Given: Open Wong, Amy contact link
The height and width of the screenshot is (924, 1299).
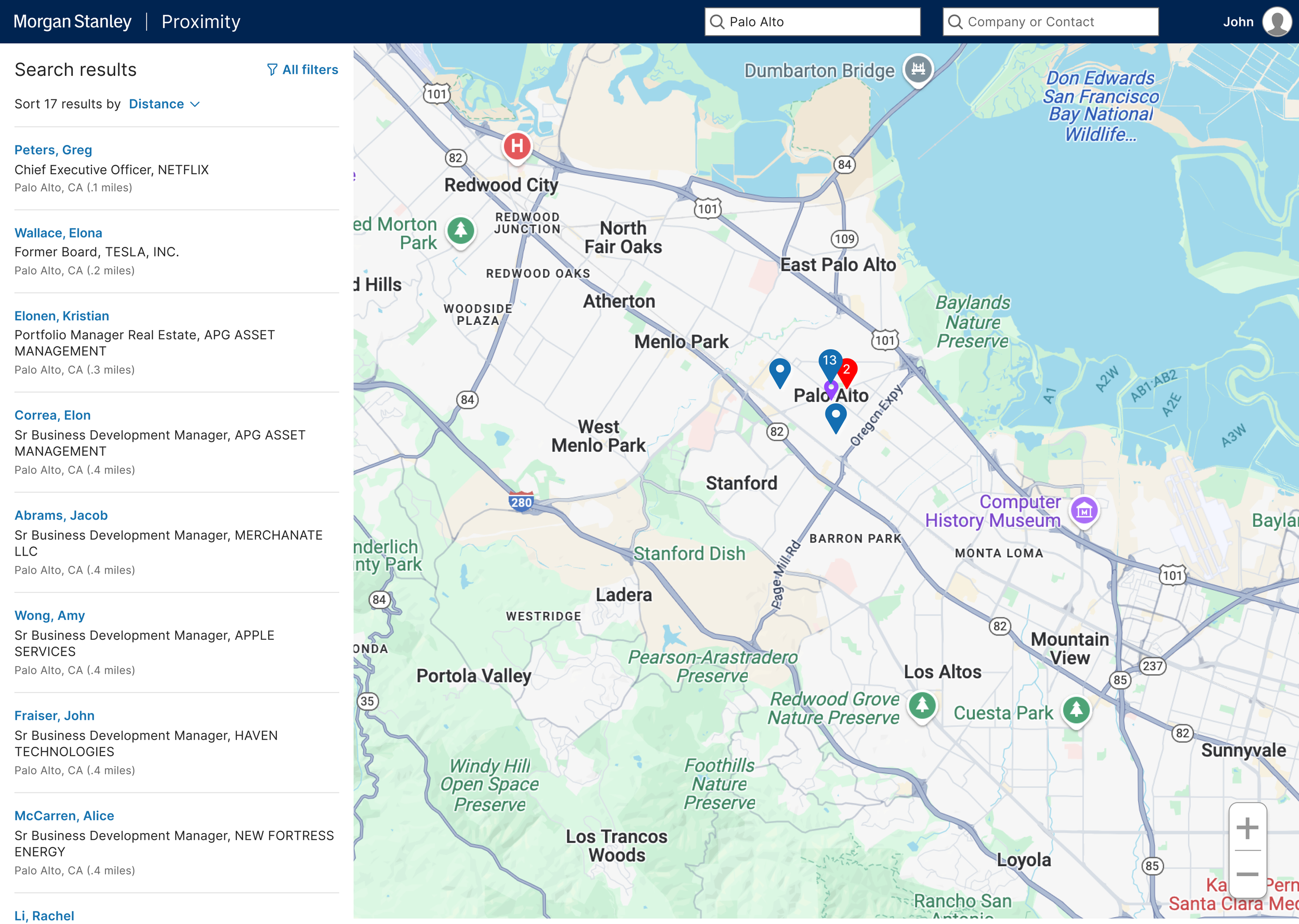Looking at the screenshot, I should [49, 615].
